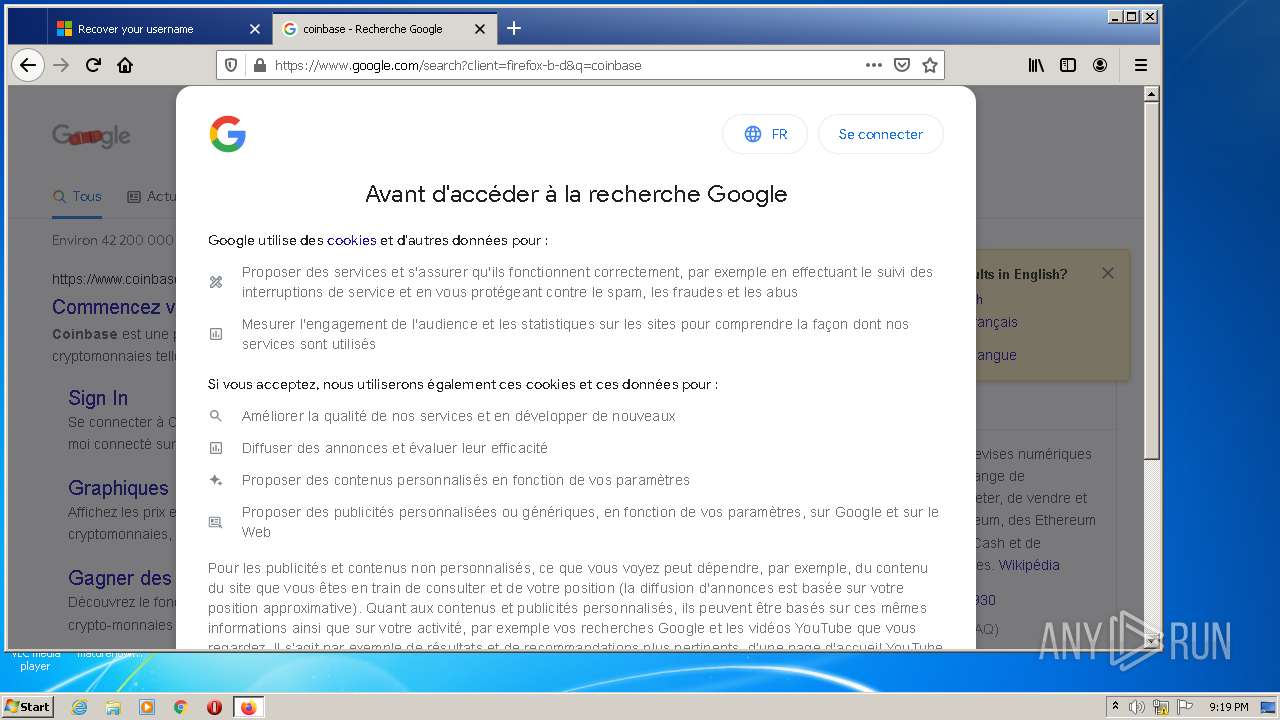Click the page scrollbar up arrow
Screen dimensions: 1280x720
coord(1151,94)
